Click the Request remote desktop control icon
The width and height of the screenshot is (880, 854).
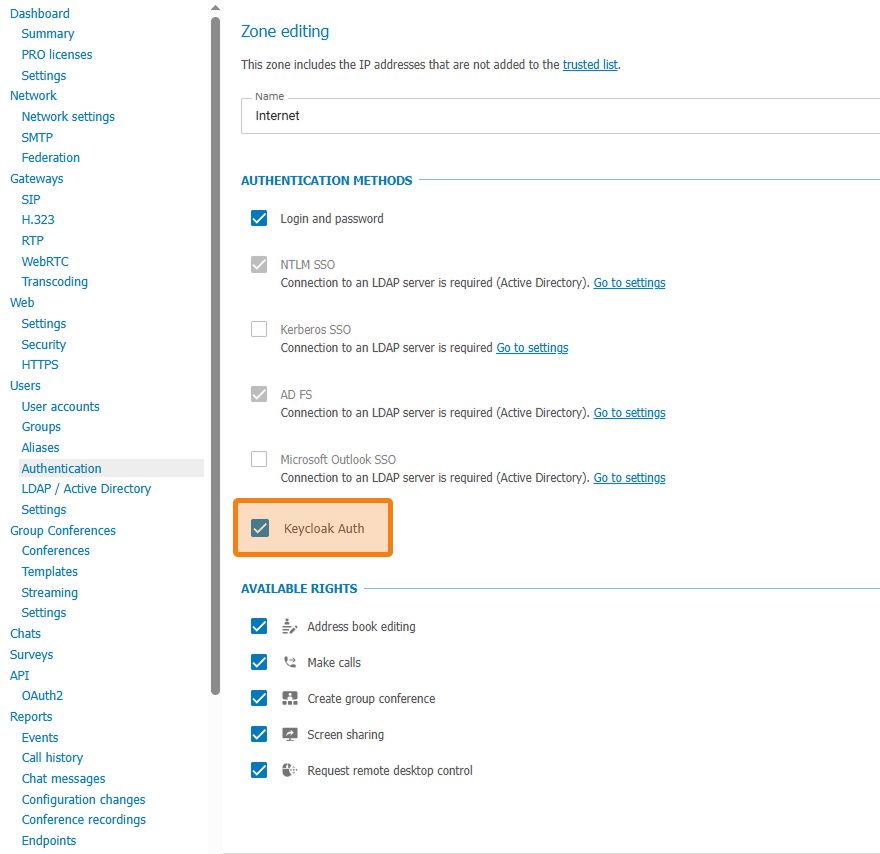290,771
